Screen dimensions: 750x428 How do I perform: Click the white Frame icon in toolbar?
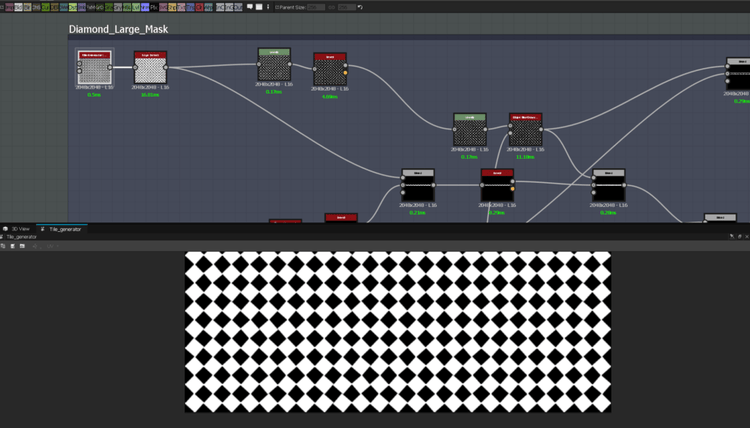point(259,7)
